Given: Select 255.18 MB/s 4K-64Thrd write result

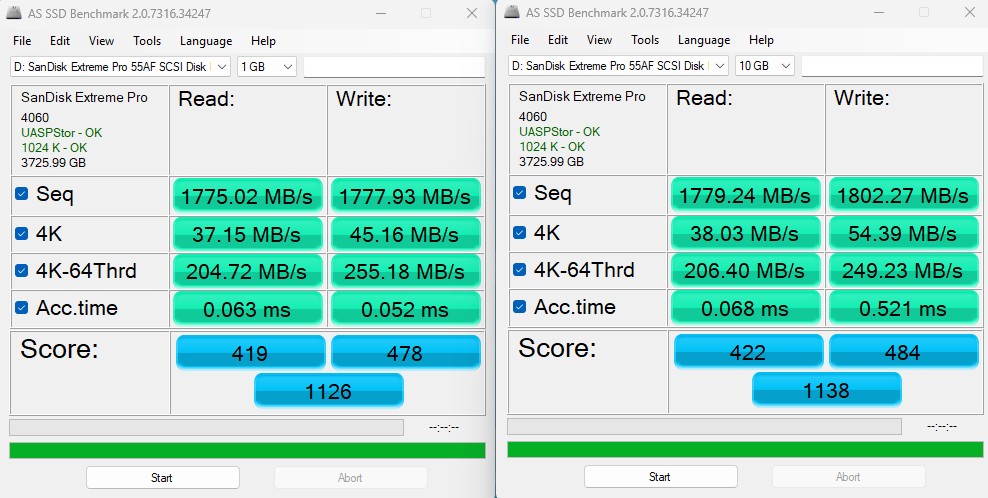Looking at the screenshot, I should [x=405, y=271].
